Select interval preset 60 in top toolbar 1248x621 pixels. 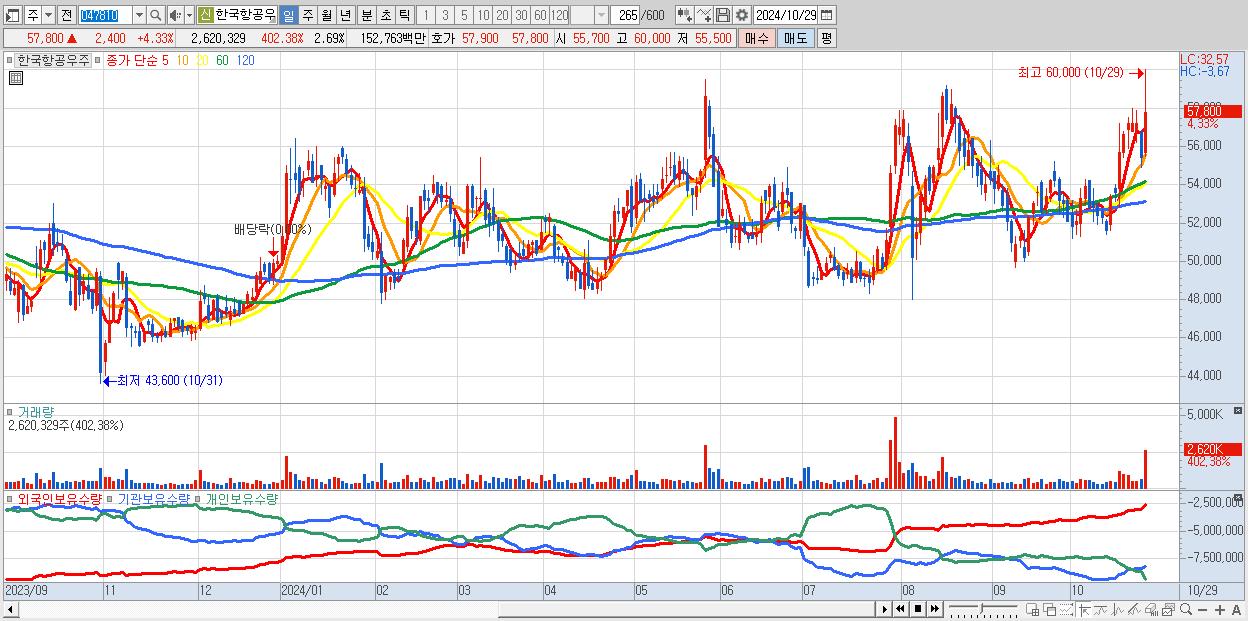540,15
